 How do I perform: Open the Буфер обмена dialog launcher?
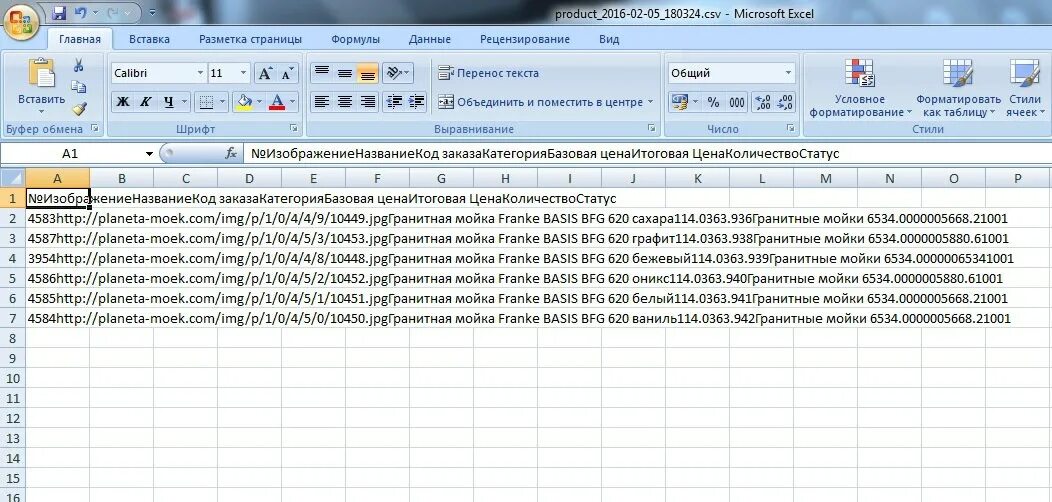[95, 129]
